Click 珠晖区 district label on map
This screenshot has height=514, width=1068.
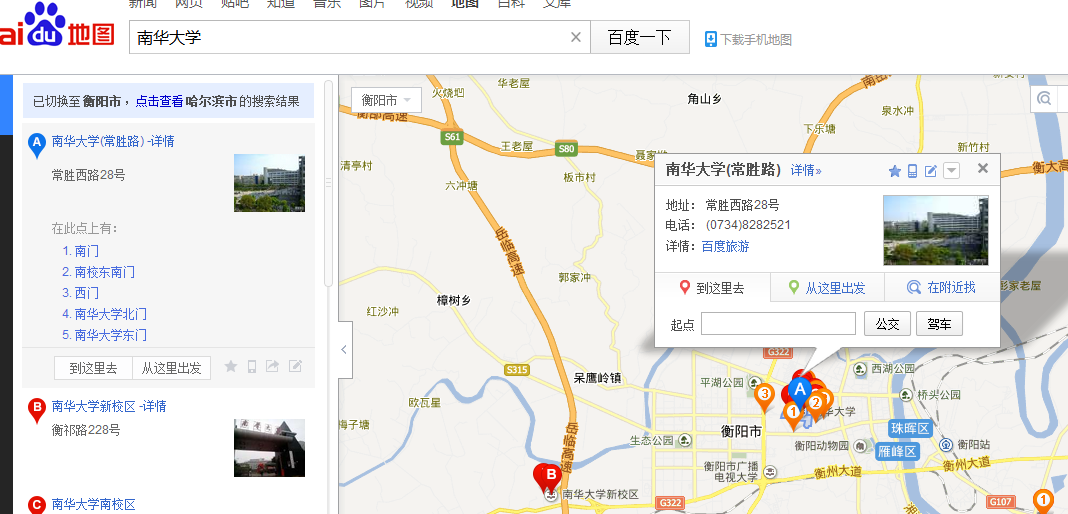click(910, 429)
